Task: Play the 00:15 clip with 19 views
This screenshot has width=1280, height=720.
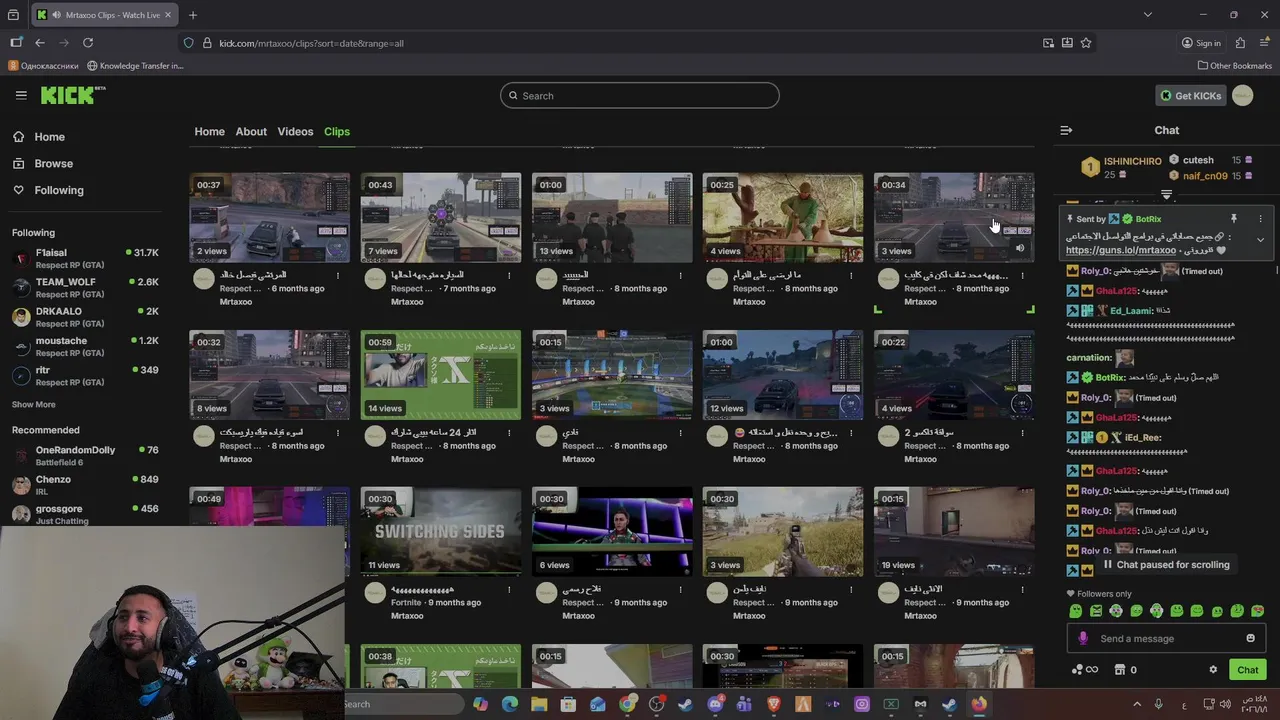Action: click(954, 532)
